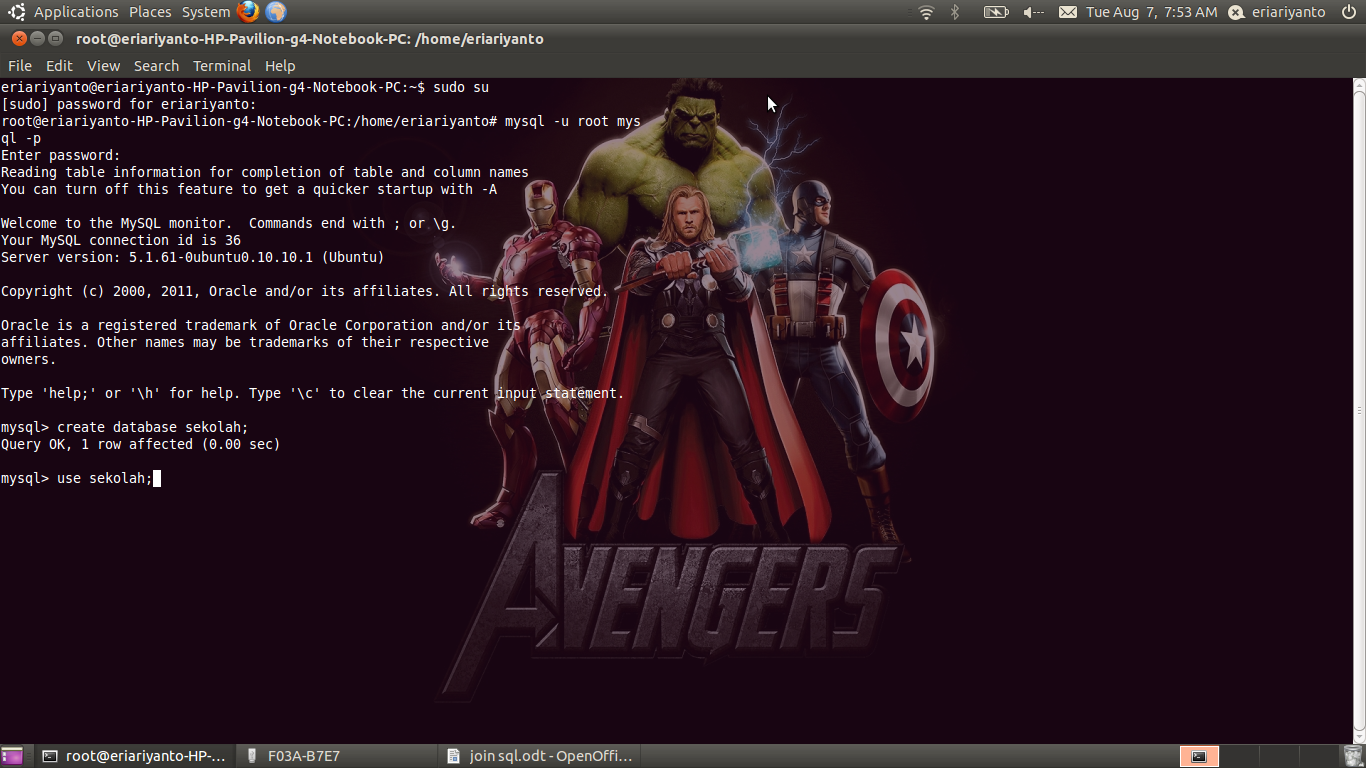Click the 'Query OK, 1 row affected' text
Screen dimensions: 1366x768
141,444
